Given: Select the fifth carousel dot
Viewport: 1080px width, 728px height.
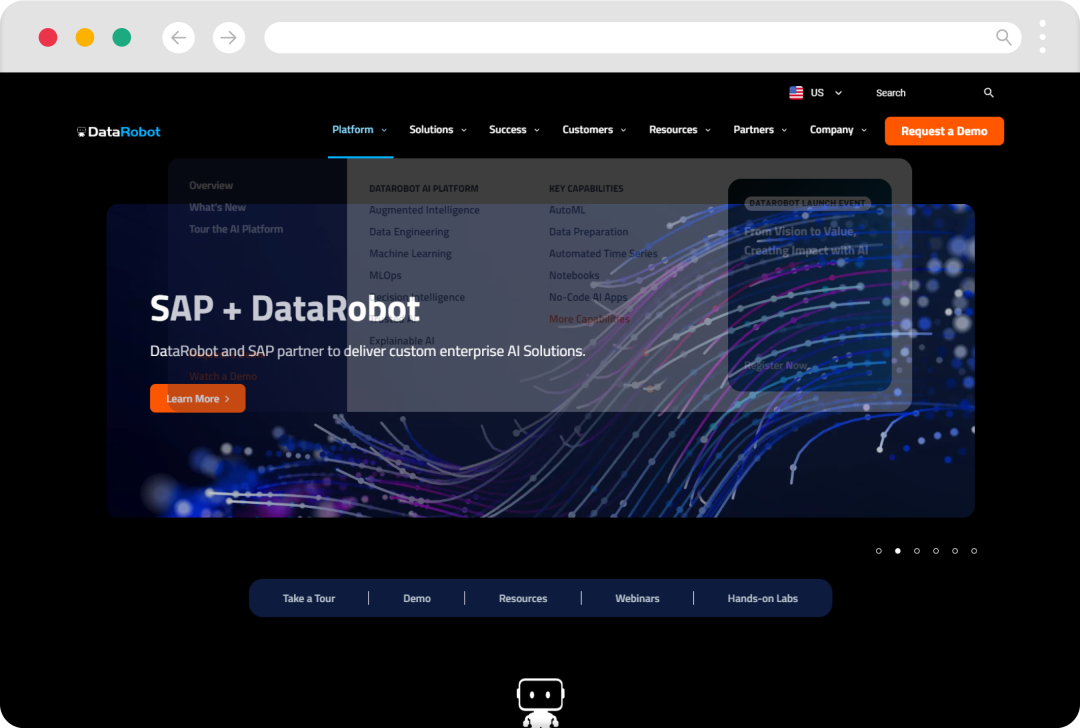Looking at the screenshot, I should 955,551.
